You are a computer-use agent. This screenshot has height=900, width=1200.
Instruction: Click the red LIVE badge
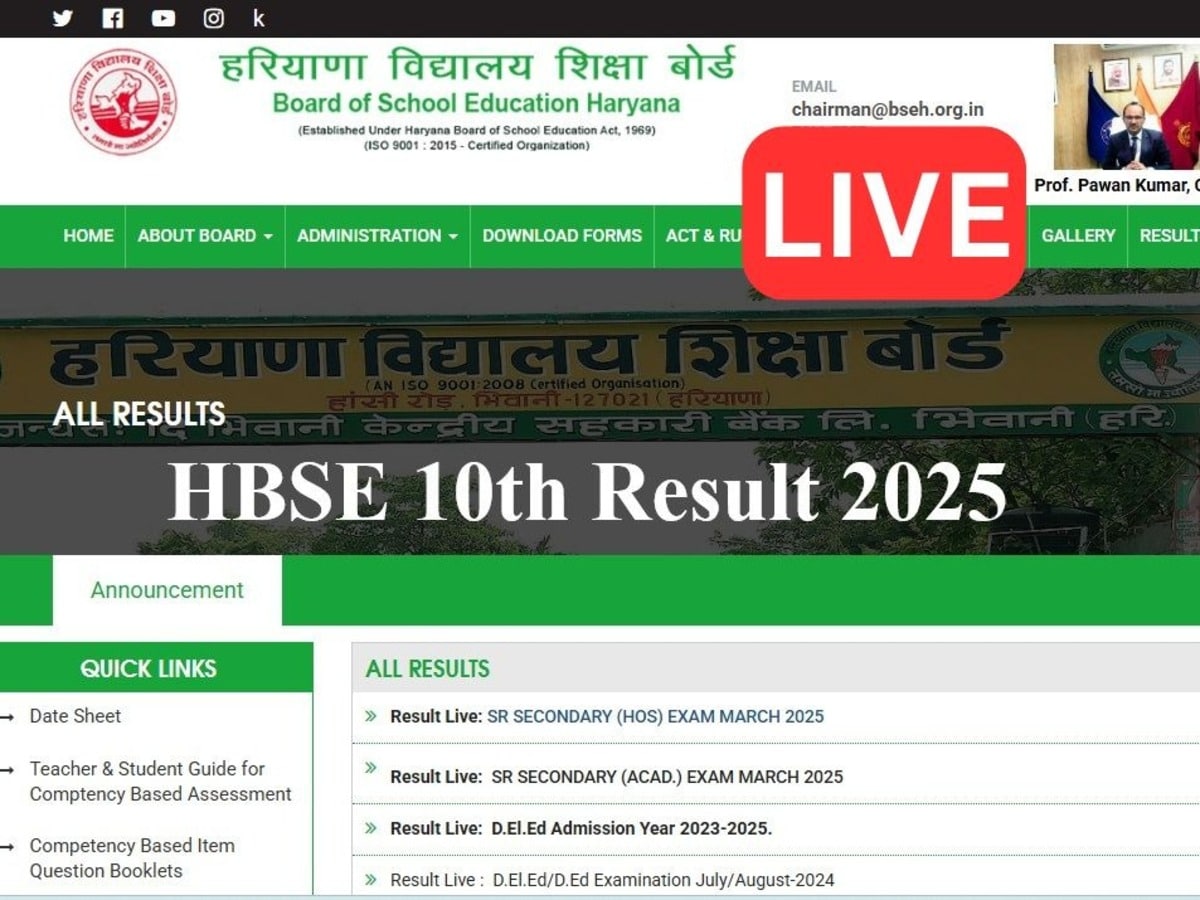click(x=885, y=213)
